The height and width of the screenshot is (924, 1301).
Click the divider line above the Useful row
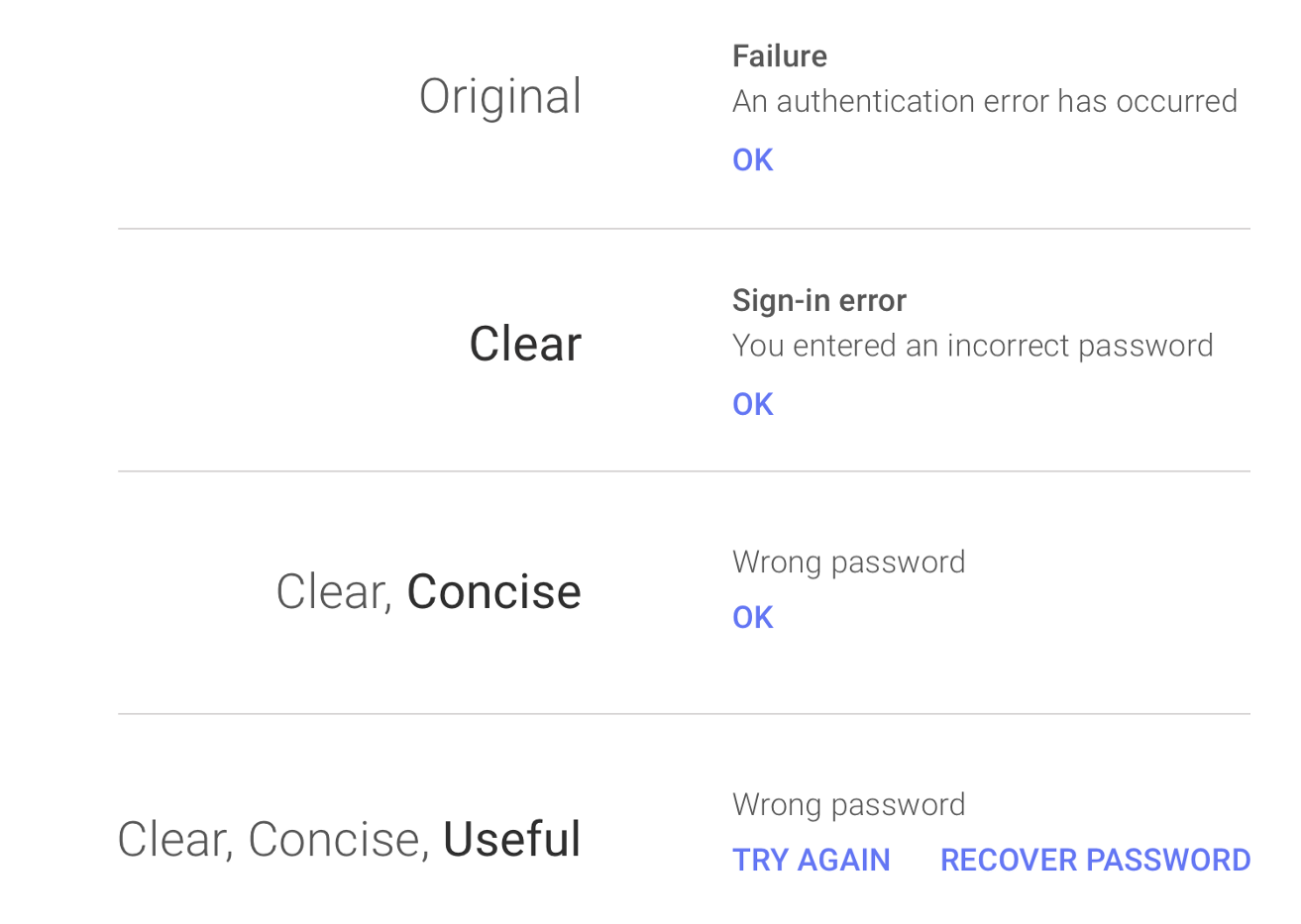(684, 714)
